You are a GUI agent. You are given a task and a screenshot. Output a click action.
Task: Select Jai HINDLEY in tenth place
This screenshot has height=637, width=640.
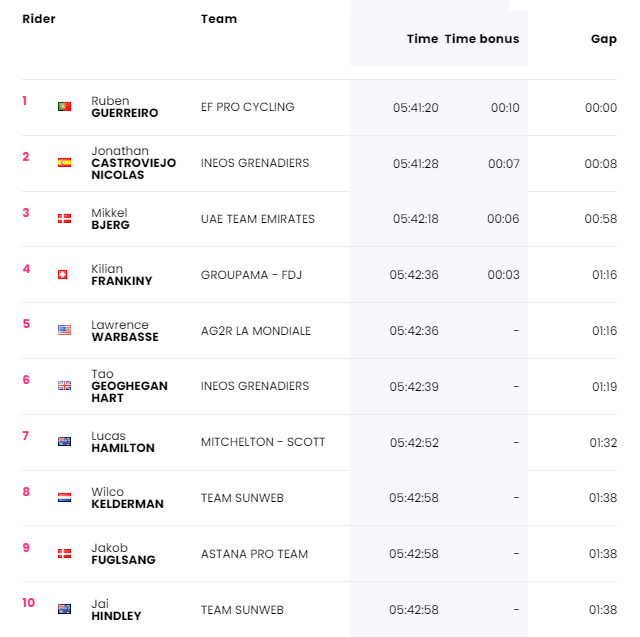[116, 610]
